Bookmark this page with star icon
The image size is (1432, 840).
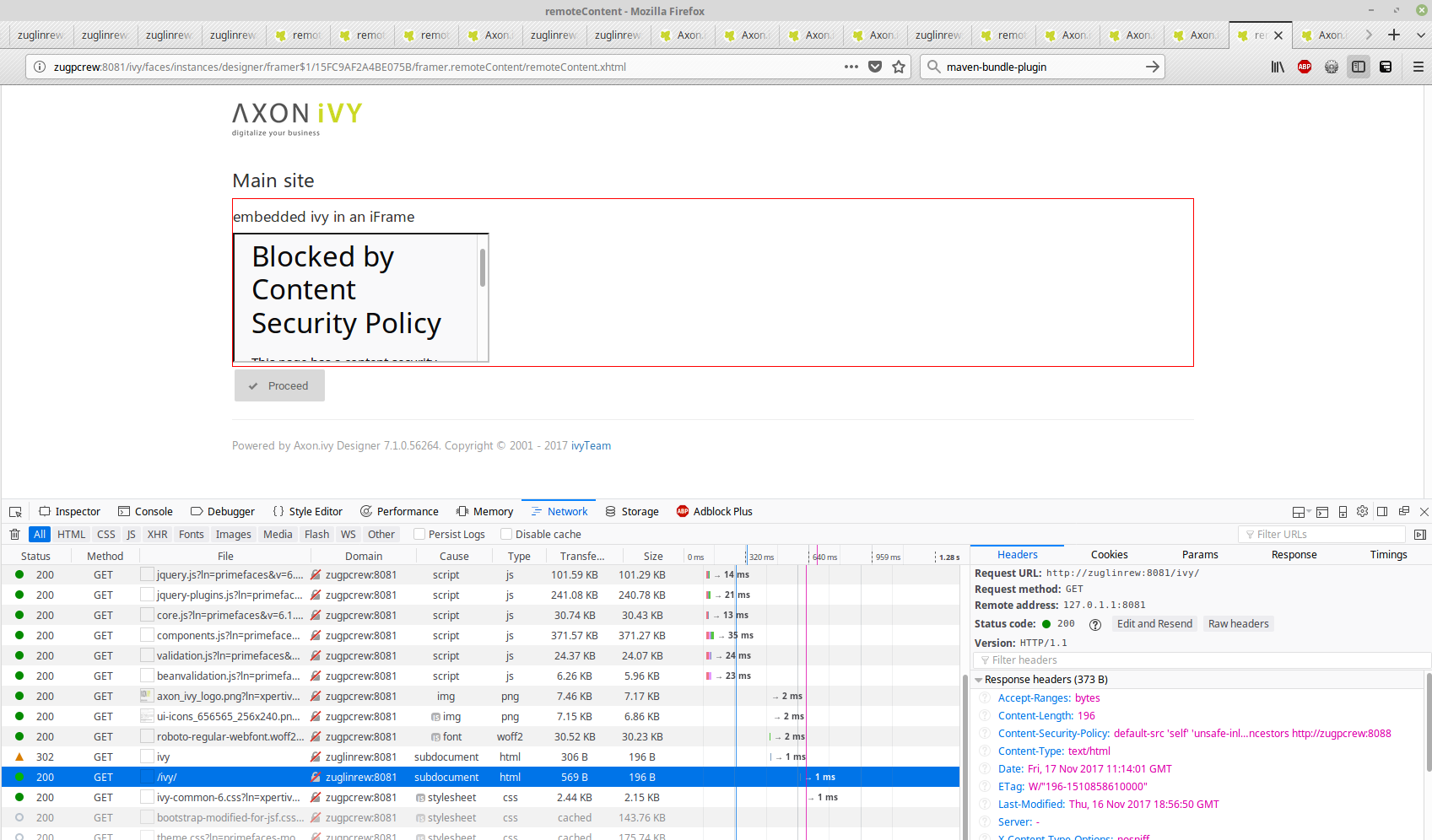[x=899, y=67]
